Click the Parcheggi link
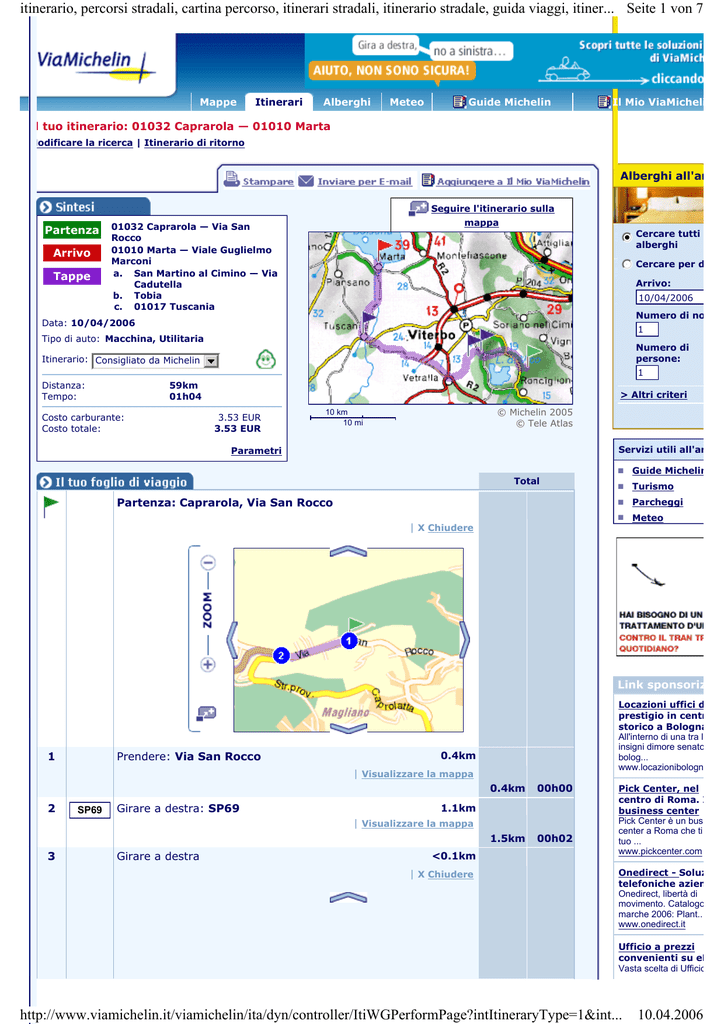 657,502
